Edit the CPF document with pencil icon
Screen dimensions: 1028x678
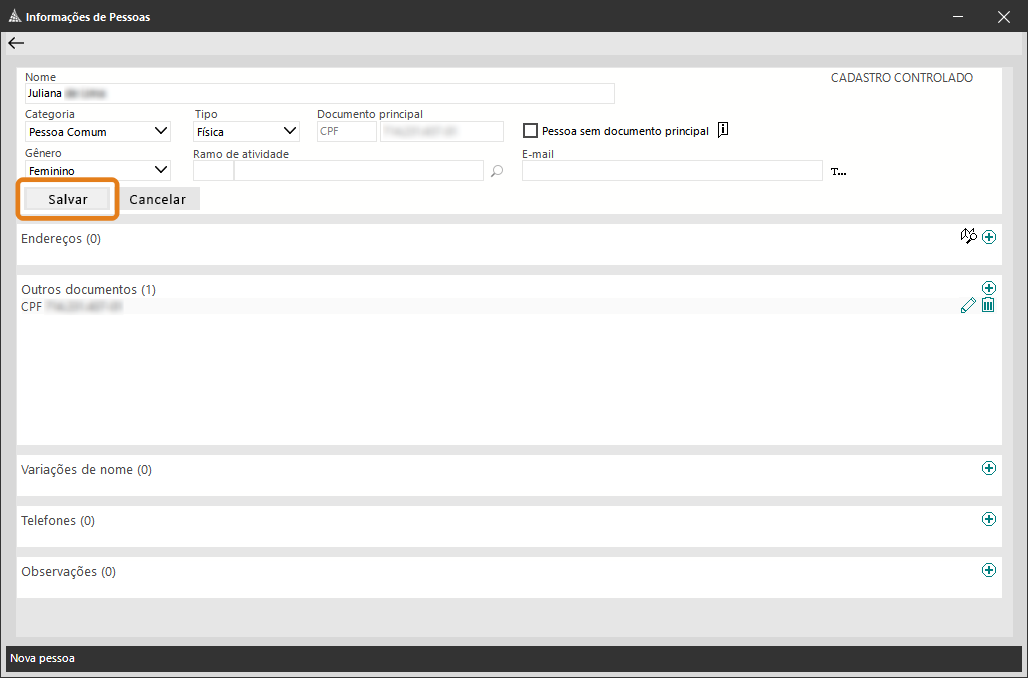coord(967,306)
